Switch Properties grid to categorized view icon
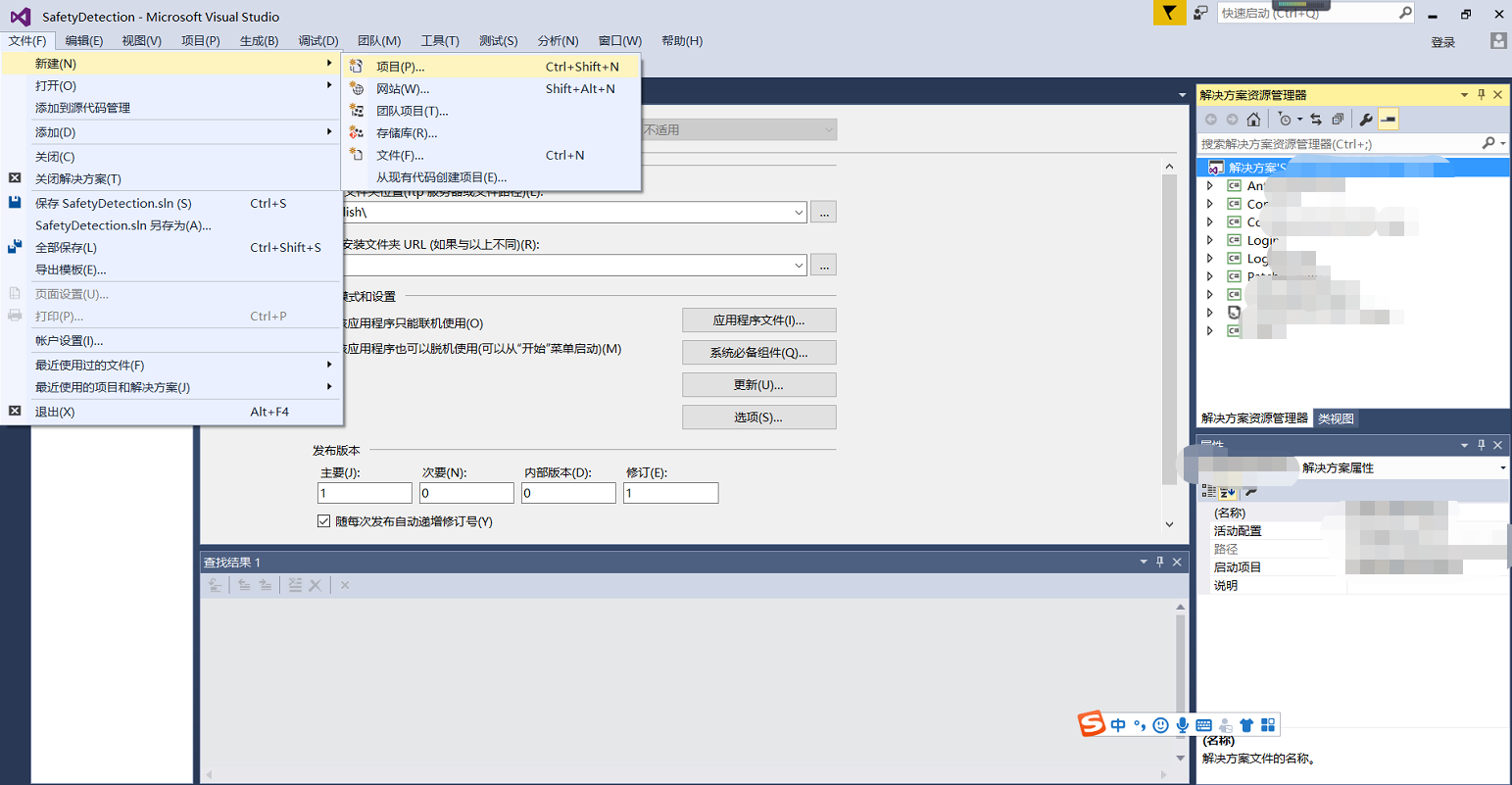Screen dimensions: 1512x785 pos(1208,492)
